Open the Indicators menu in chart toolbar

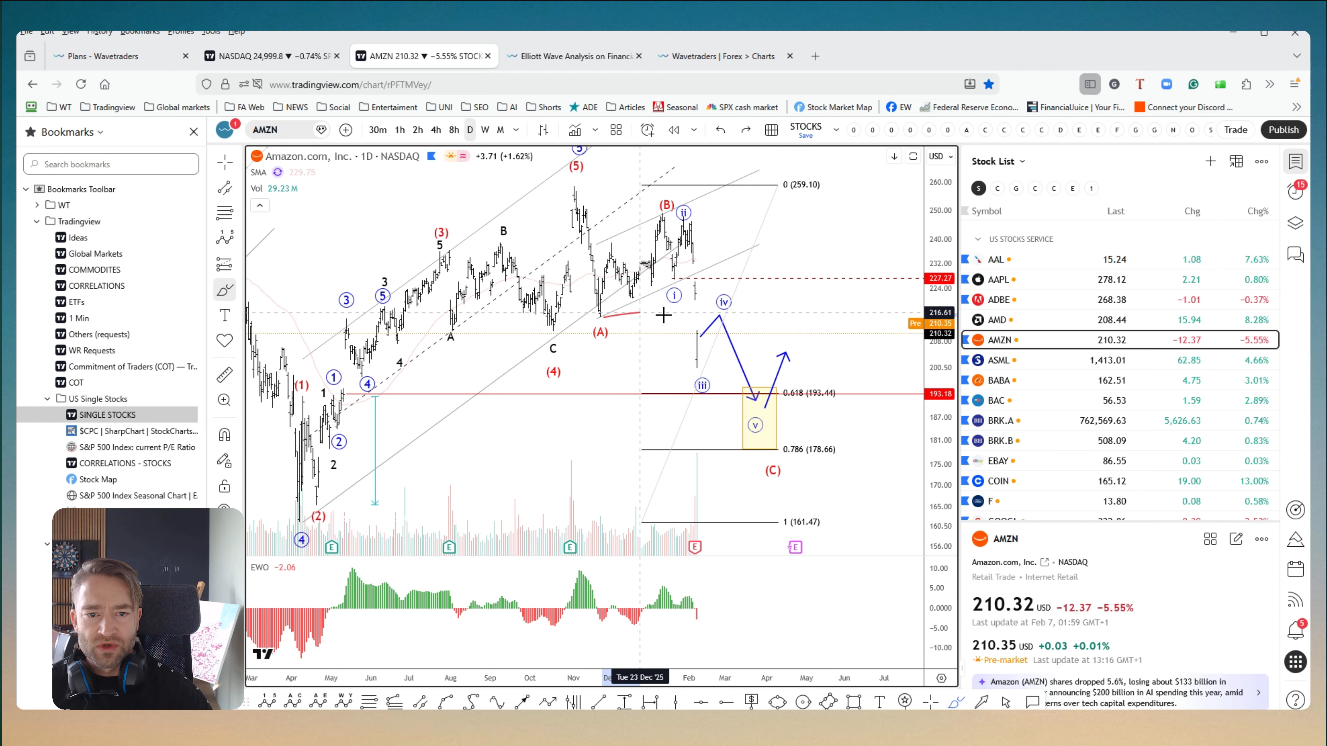(x=575, y=130)
